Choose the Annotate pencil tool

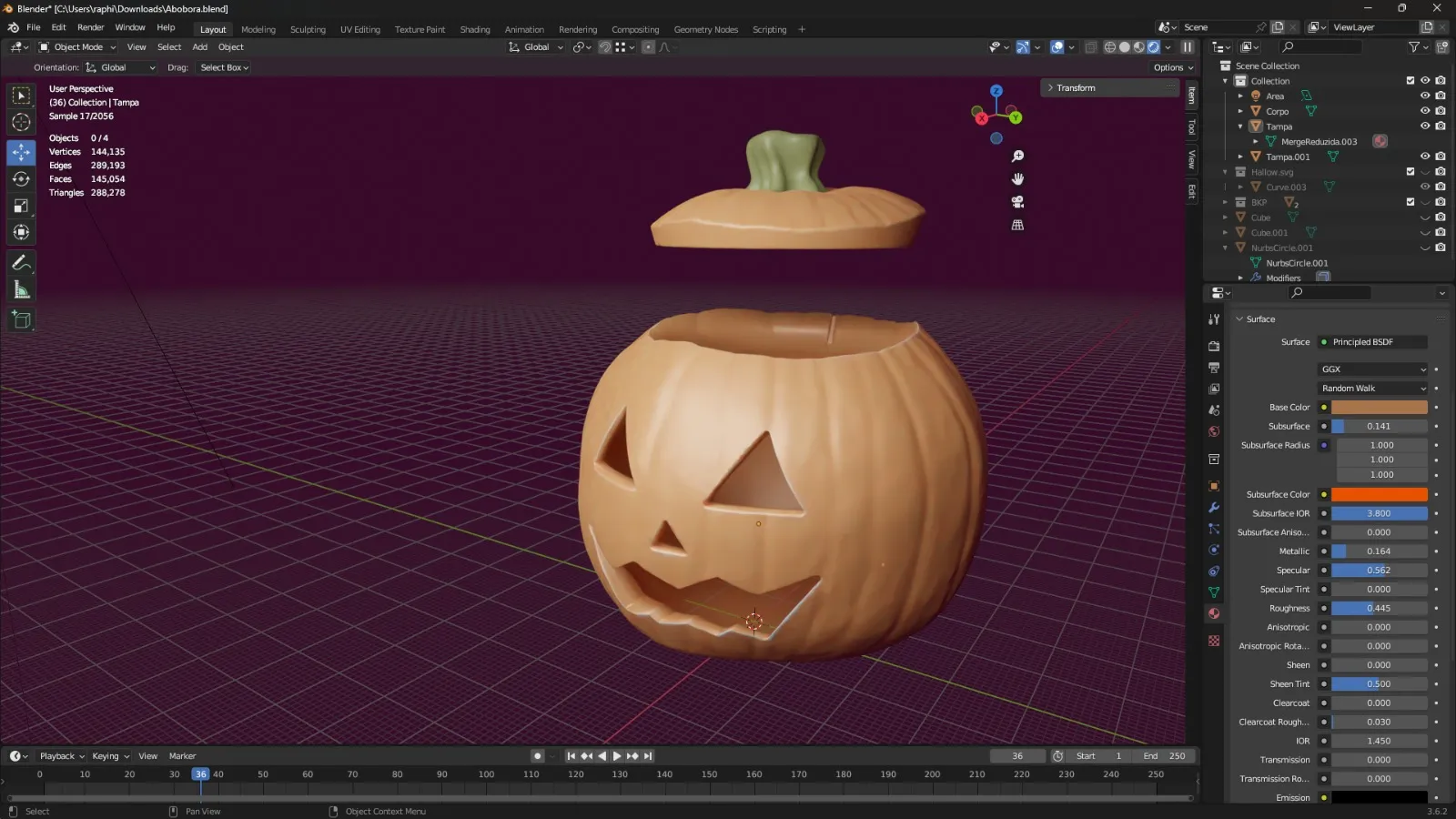click(x=21, y=263)
